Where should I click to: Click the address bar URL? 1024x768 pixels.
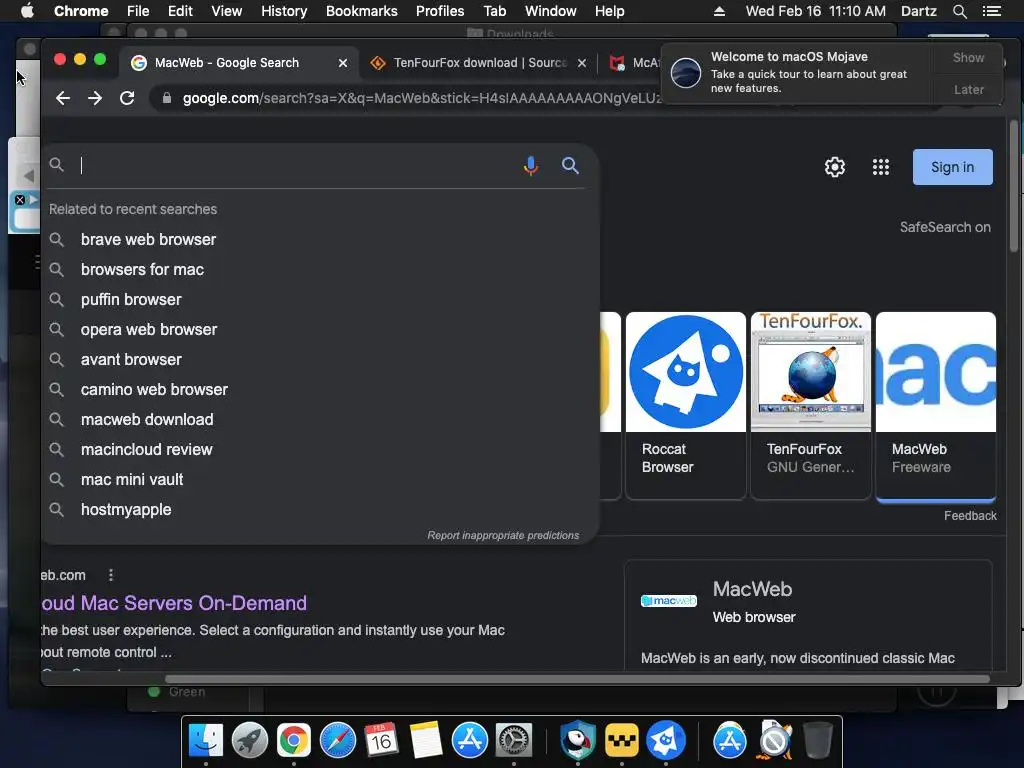pos(421,98)
